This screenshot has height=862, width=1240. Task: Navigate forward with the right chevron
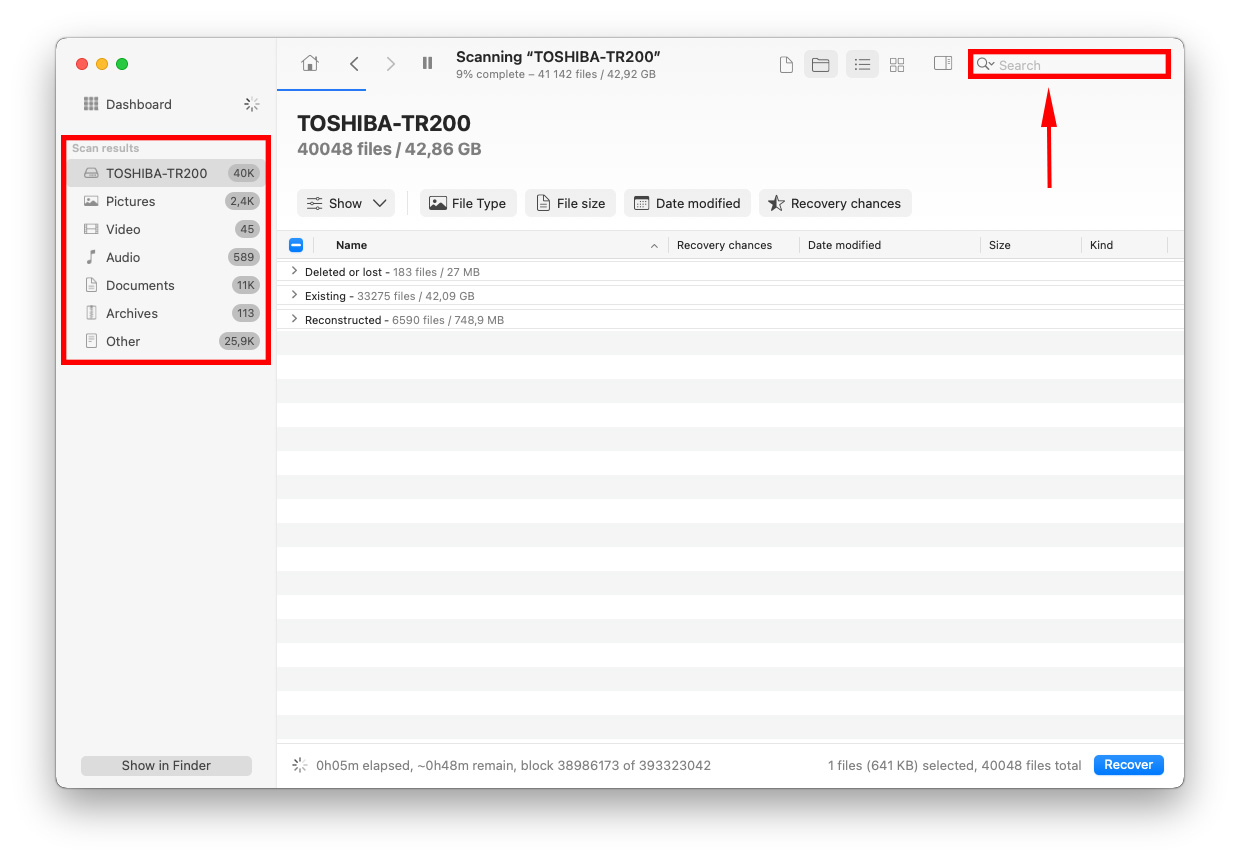(x=390, y=64)
